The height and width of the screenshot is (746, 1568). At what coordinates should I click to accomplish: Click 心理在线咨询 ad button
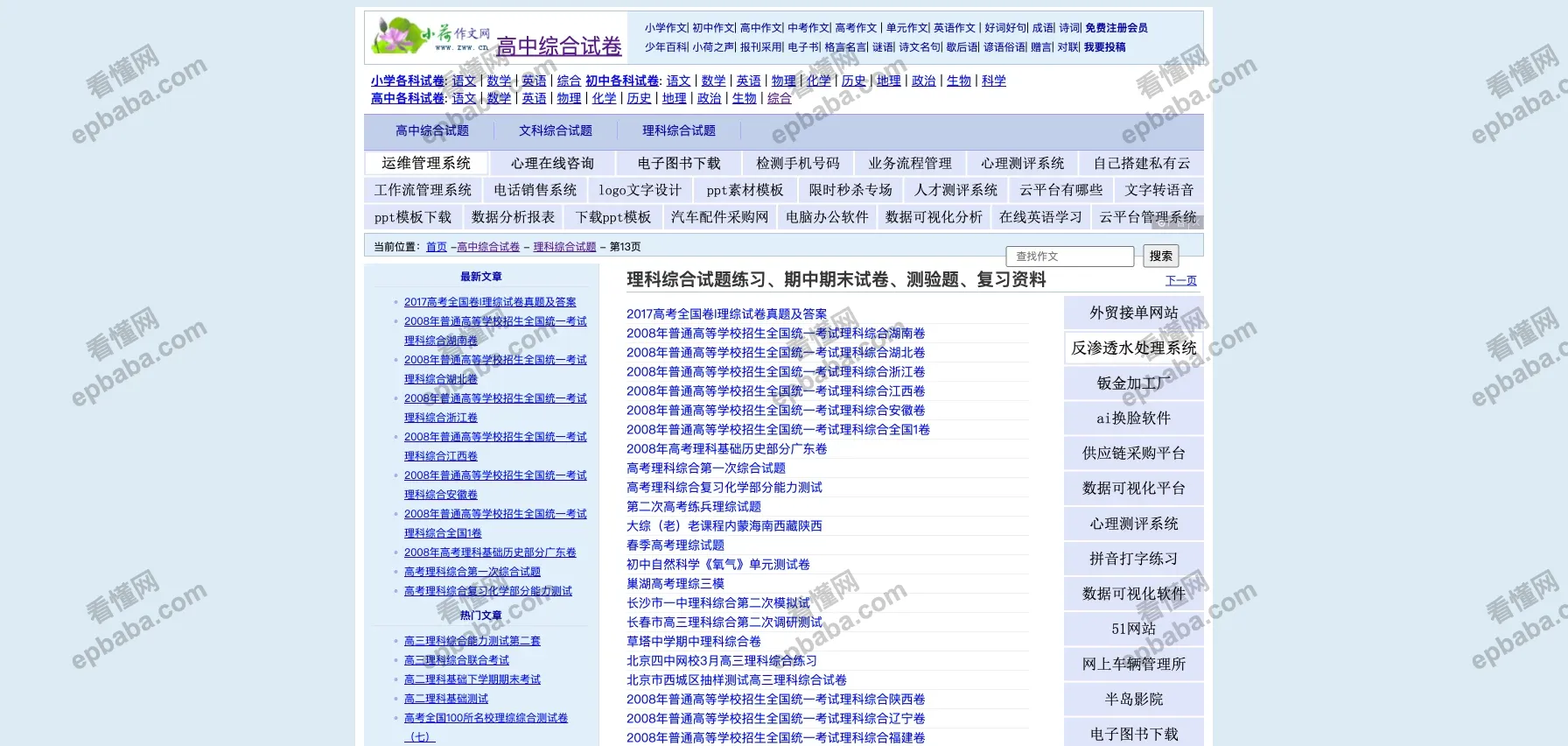553,163
